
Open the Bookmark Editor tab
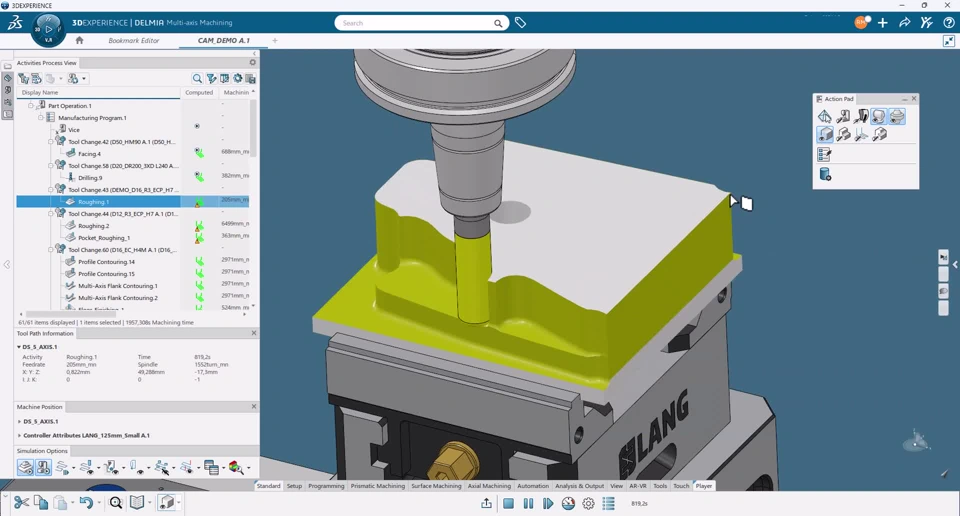coord(133,40)
